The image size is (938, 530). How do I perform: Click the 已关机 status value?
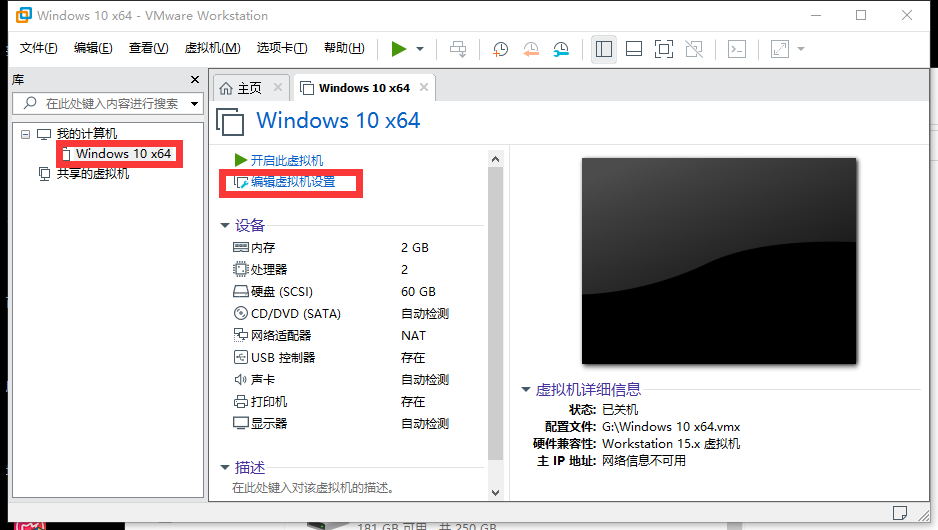coord(620,410)
